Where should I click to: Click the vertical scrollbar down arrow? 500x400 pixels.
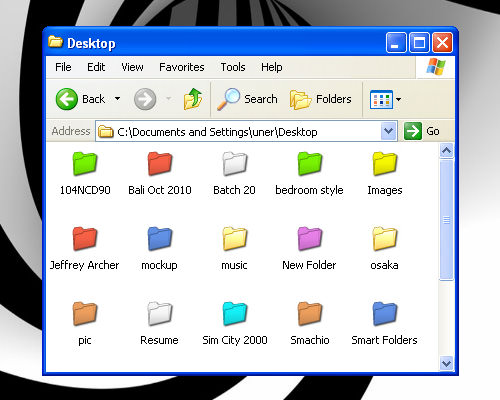pos(446,363)
